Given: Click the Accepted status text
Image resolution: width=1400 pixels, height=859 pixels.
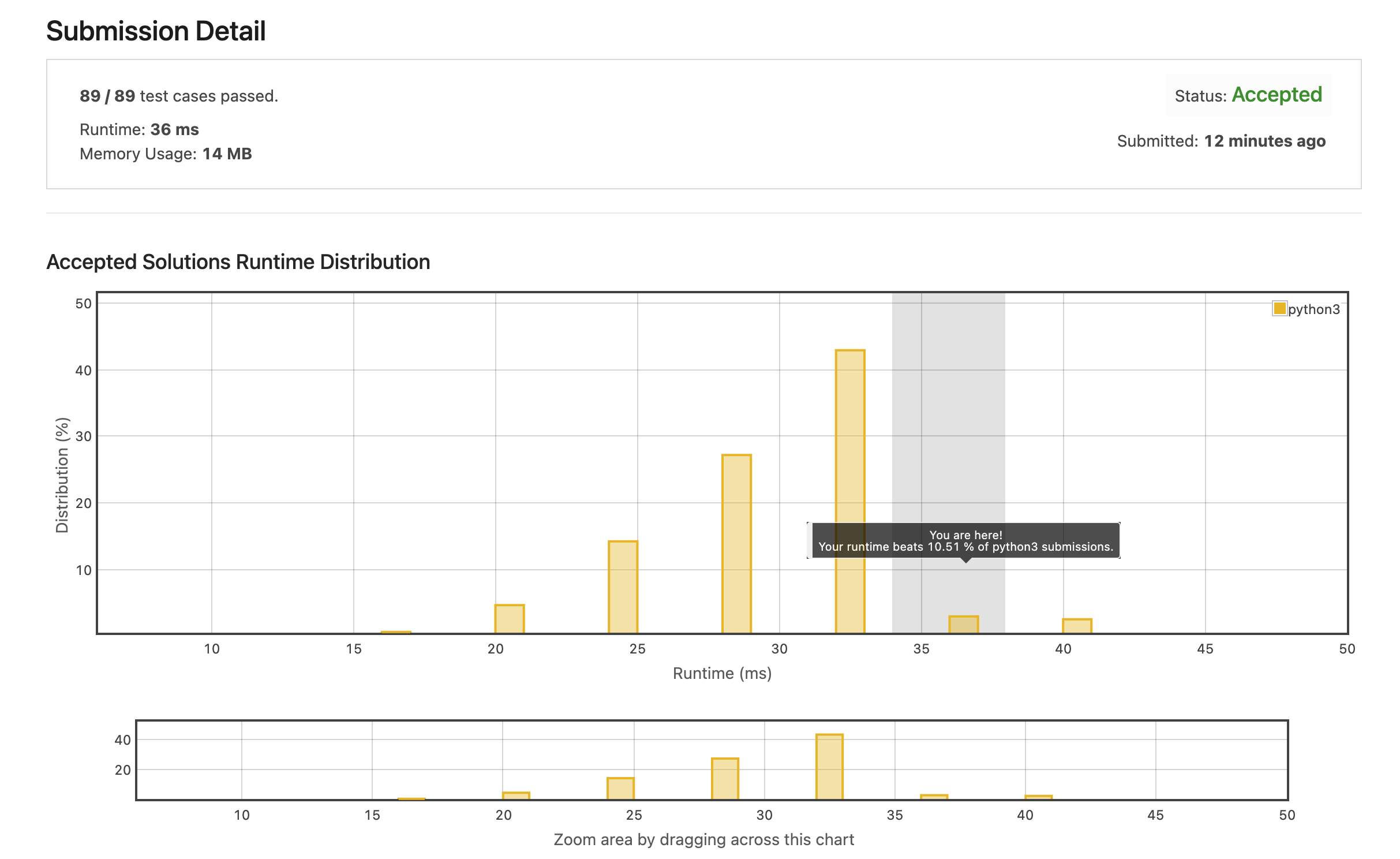Looking at the screenshot, I should [1277, 95].
